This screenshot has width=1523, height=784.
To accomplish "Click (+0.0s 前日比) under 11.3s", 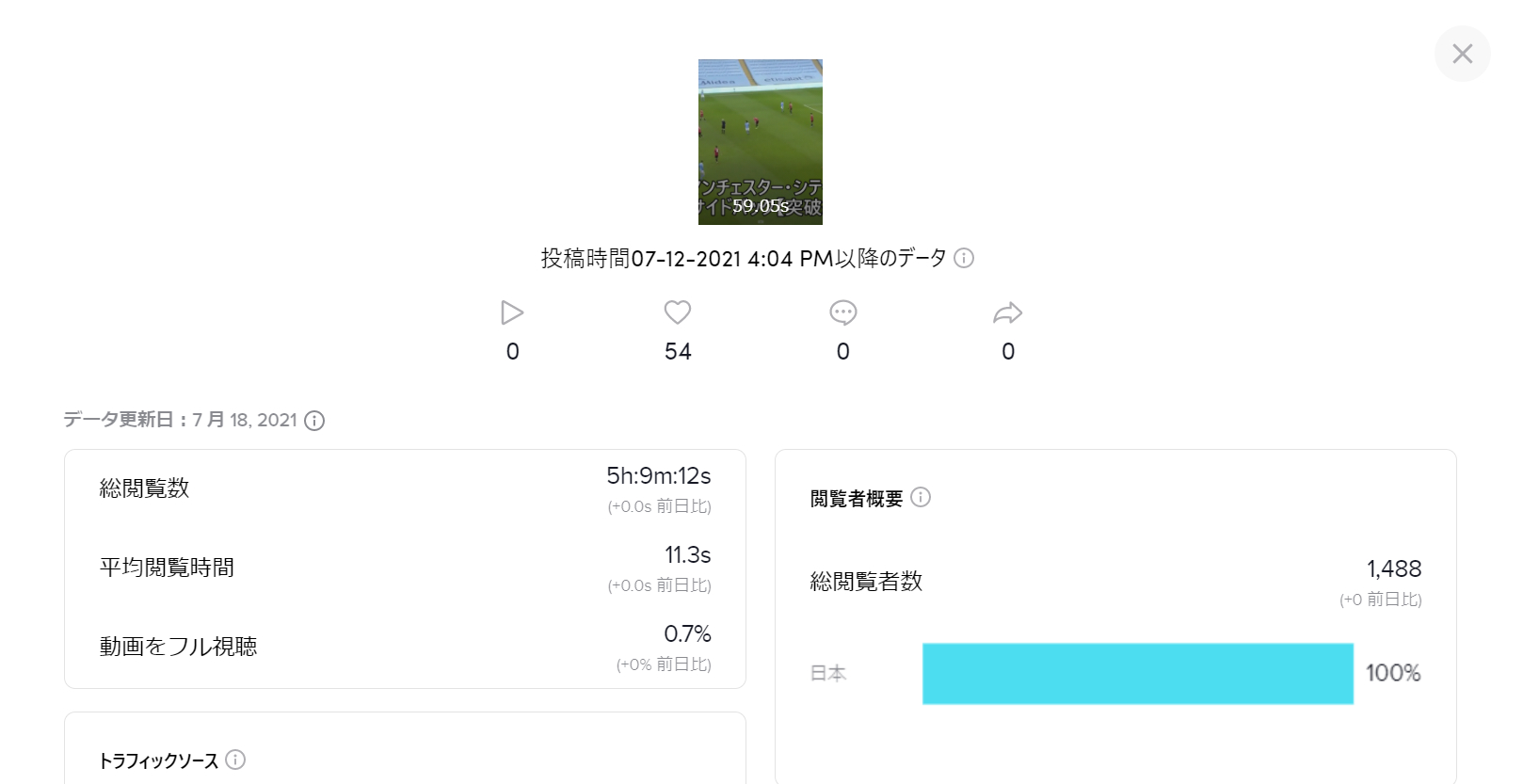I will (x=659, y=585).
